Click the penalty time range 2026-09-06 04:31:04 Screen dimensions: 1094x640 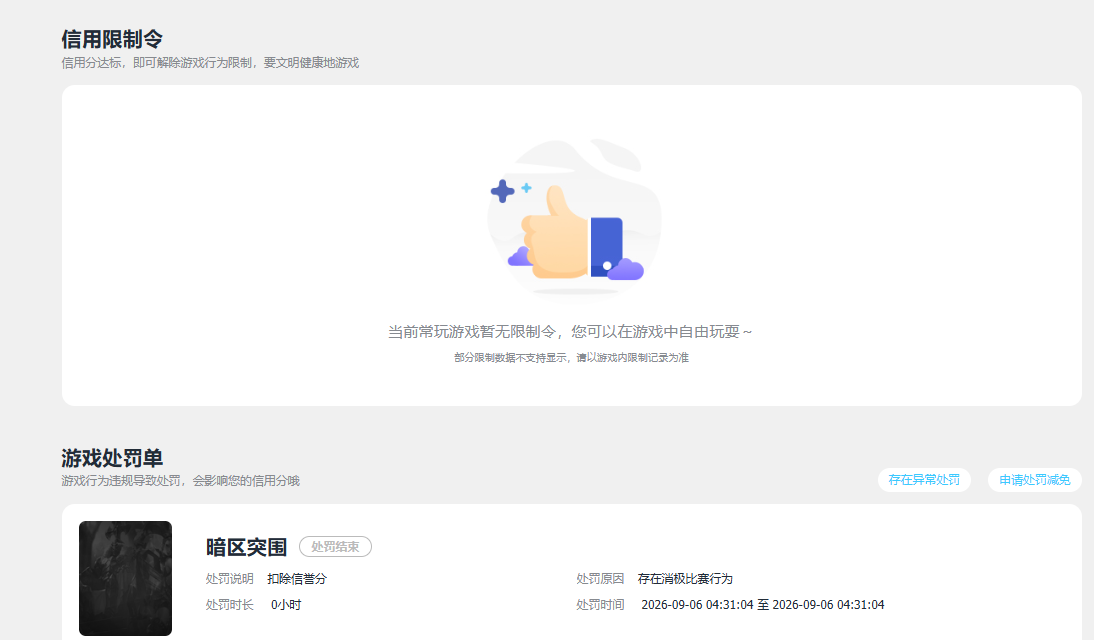point(763,604)
